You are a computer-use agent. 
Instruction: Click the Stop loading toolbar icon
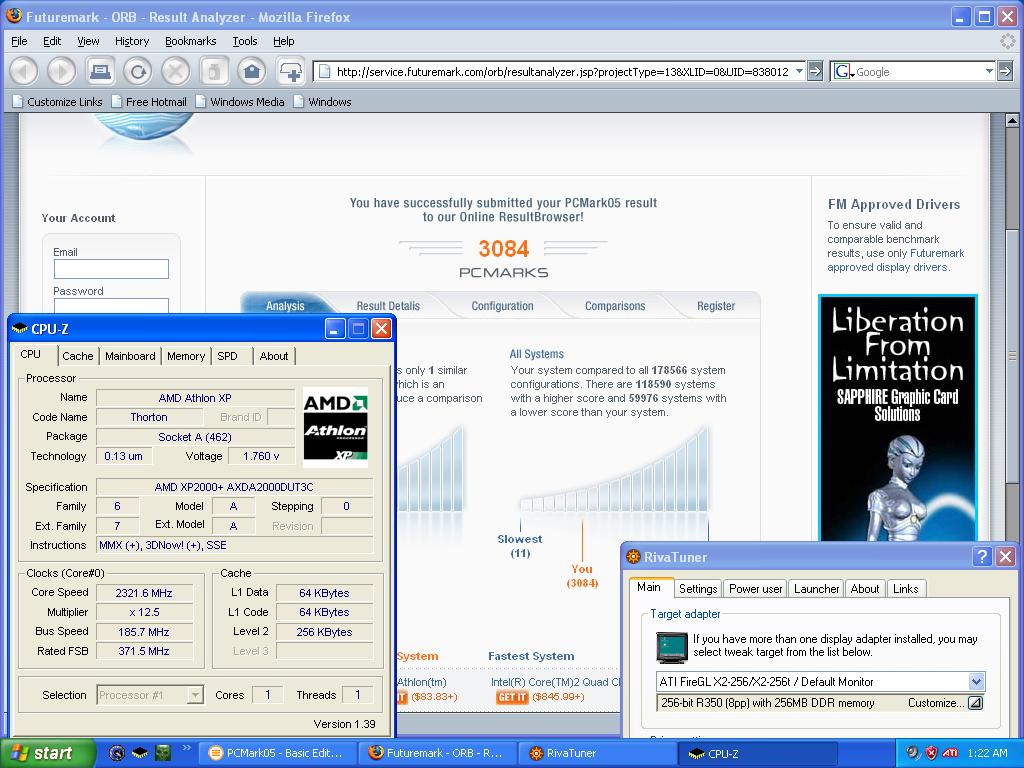[x=176, y=71]
